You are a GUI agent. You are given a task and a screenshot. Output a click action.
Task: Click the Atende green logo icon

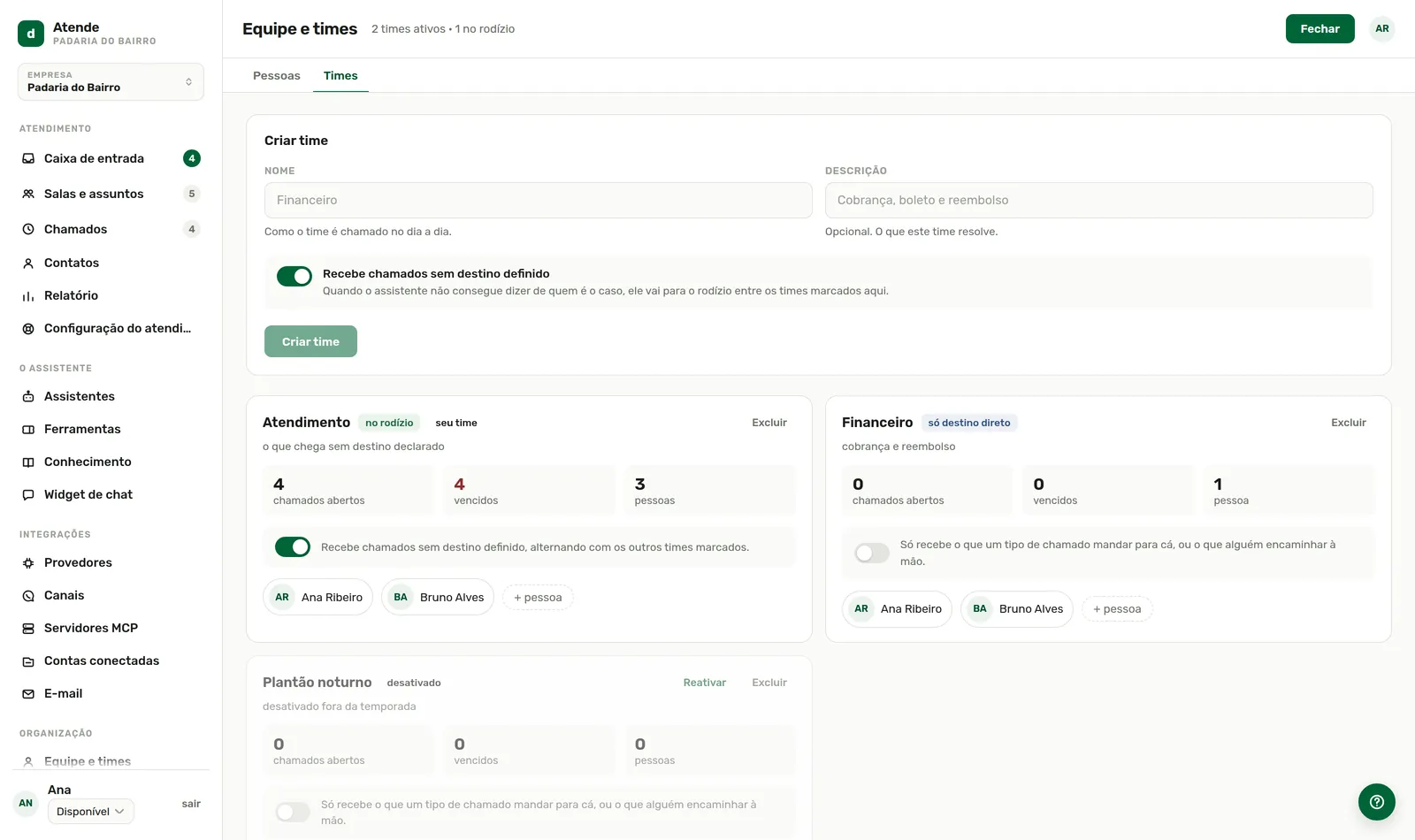coord(31,34)
